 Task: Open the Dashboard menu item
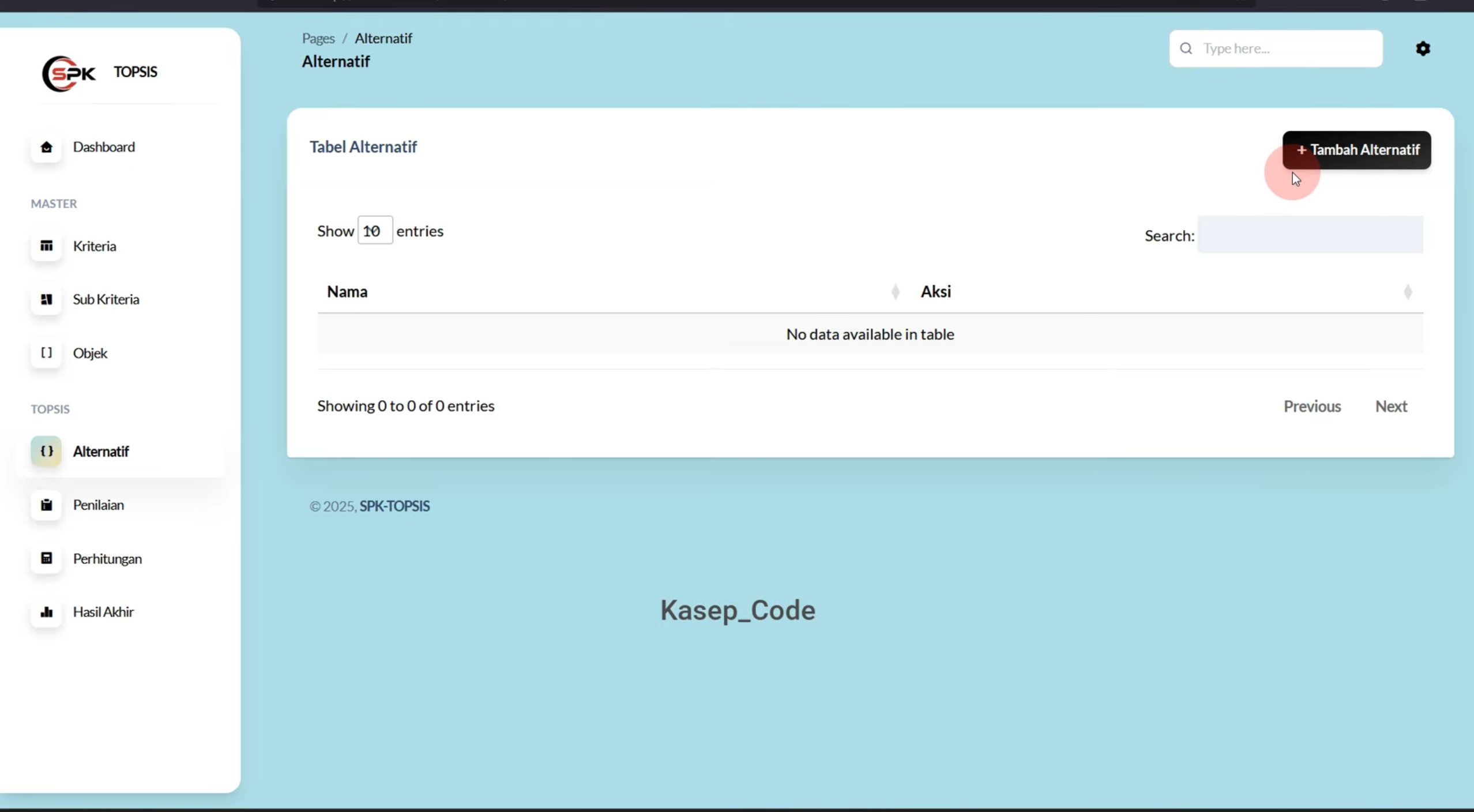click(x=104, y=147)
